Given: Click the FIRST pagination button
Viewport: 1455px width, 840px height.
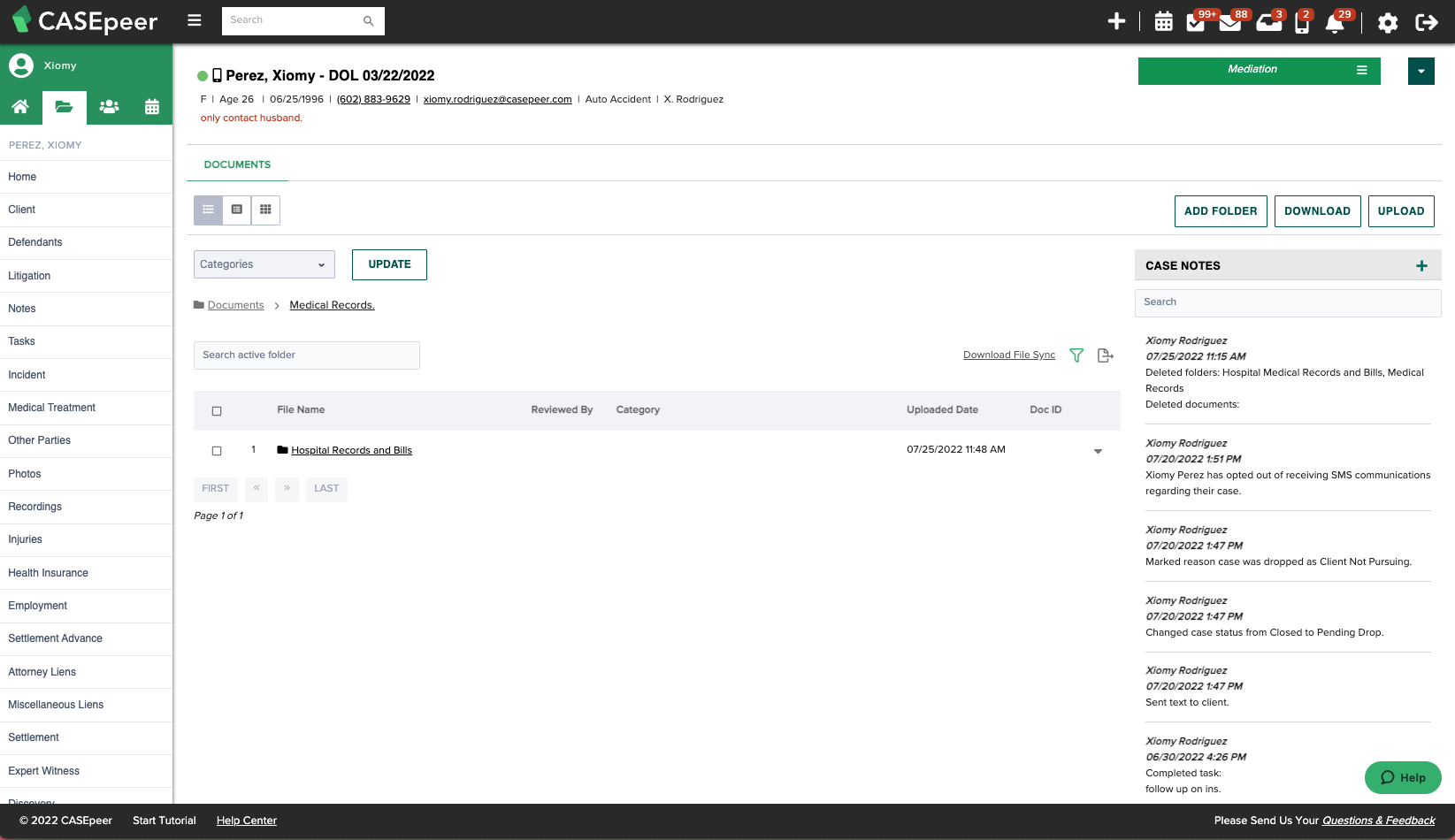Looking at the screenshot, I should pyautogui.click(x=215, y=489).
